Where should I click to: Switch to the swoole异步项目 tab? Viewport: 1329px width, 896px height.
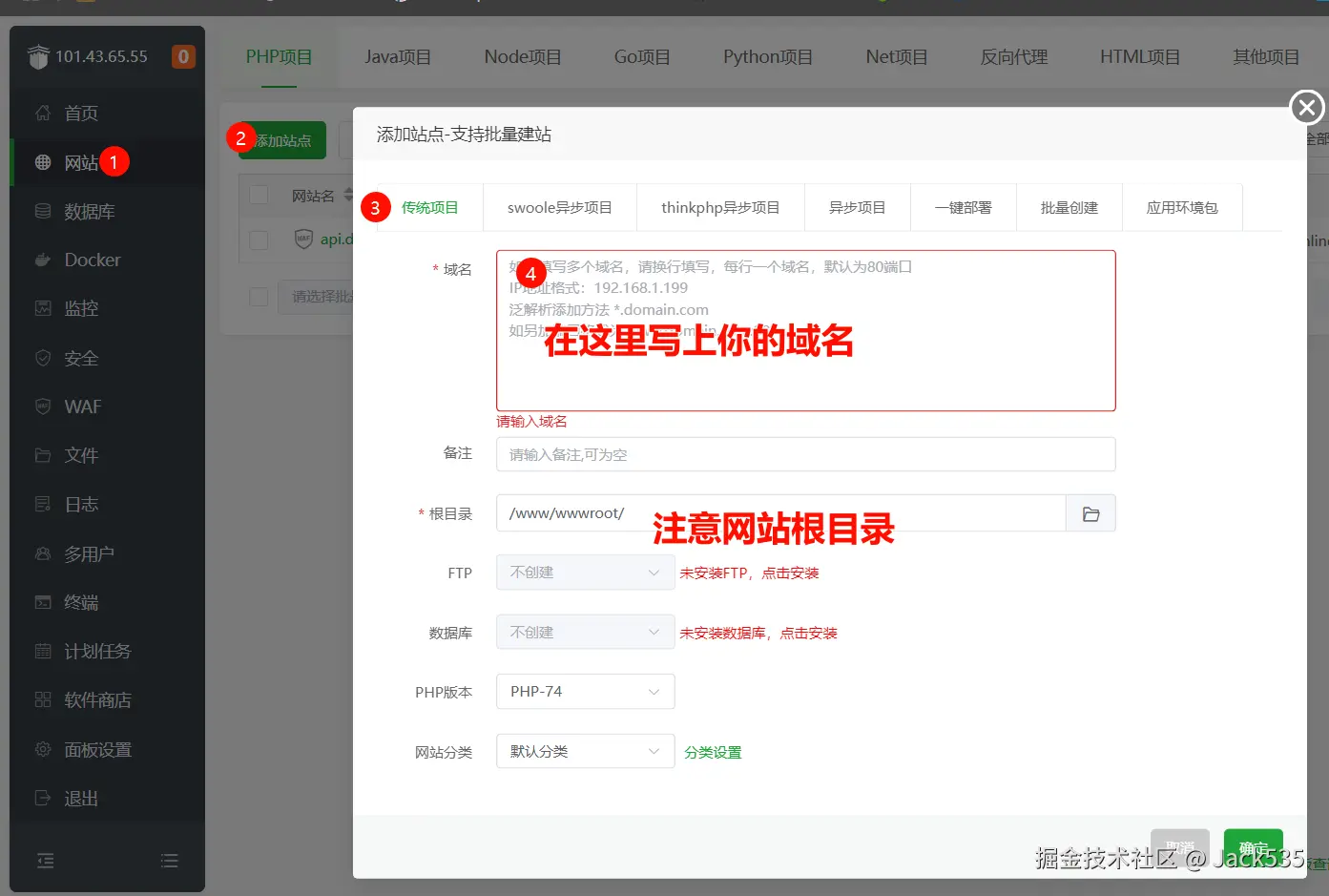pos(560,208)
